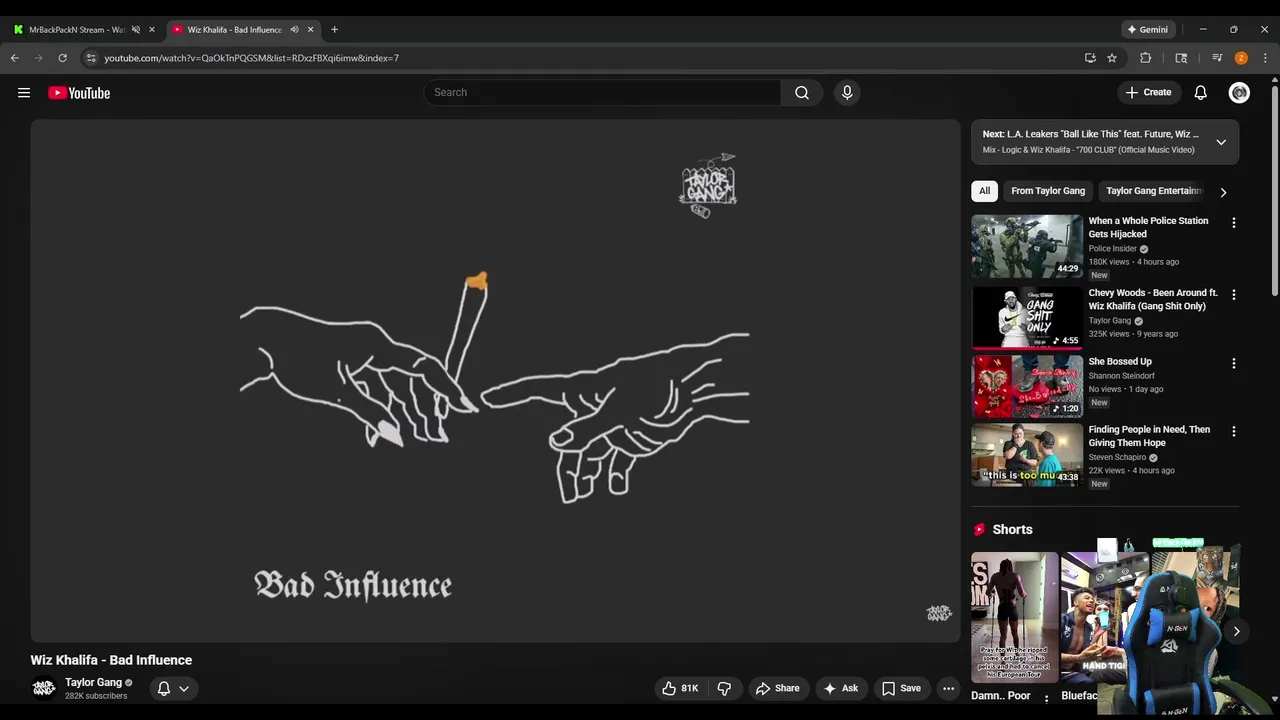Image resolution: width=1280 pixels, height=720 pixels.
Task: Go back with browser back arrow
Action: click(15, 58)
